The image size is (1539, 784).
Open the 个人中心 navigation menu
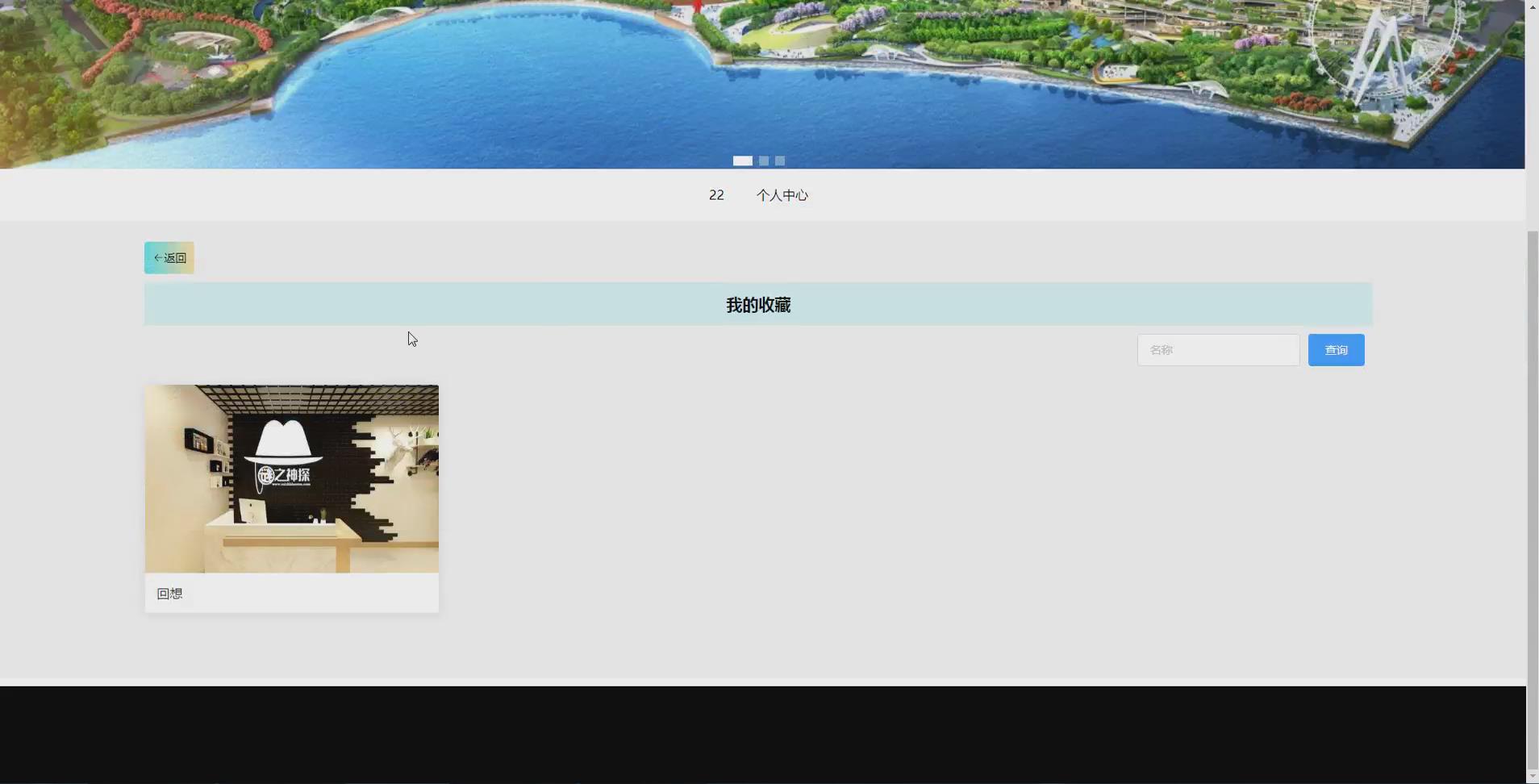coord(782,194)
